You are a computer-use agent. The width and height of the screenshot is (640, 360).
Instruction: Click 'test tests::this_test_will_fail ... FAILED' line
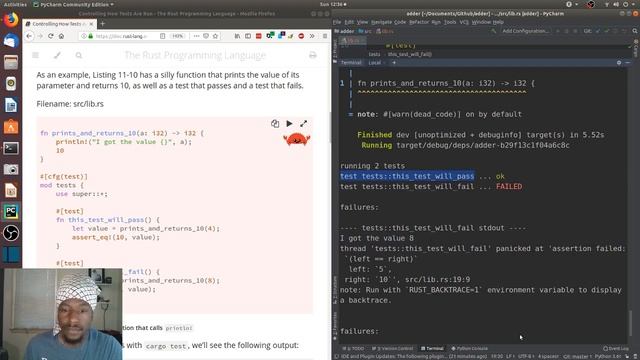point(431,187)
